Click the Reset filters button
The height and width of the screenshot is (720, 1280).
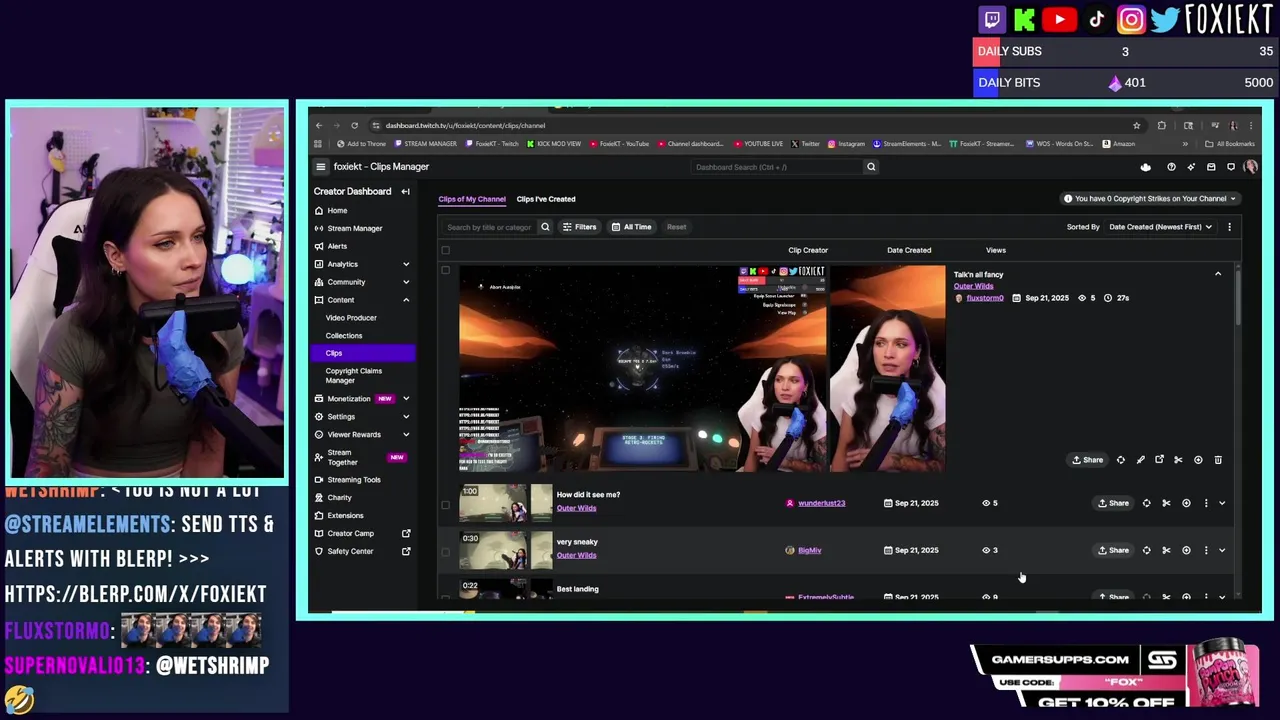point(677,227)
